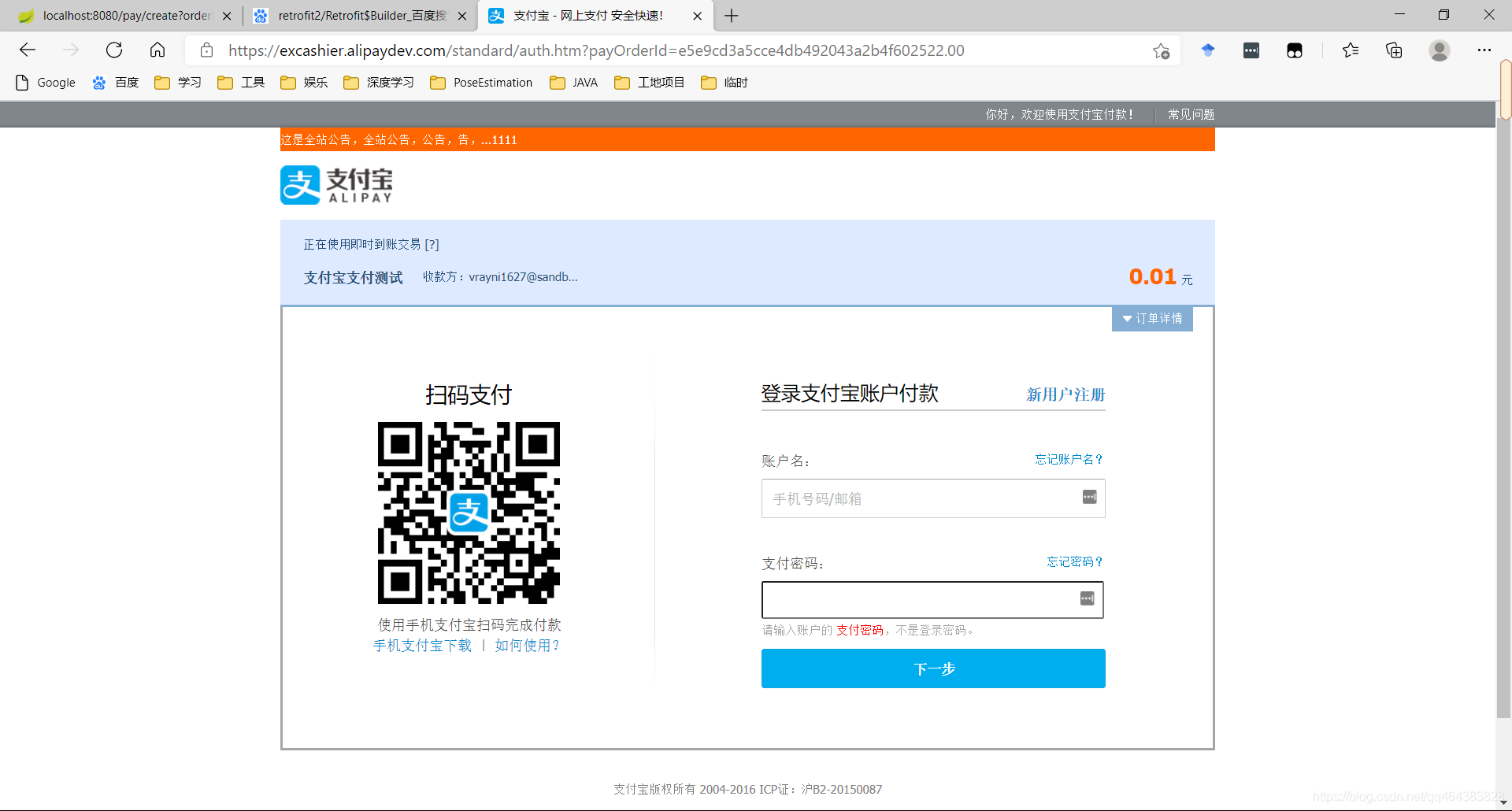Open browser Settings and more menu
The width and height of the screenshot is (1512, 811).
coord(1484,50)
